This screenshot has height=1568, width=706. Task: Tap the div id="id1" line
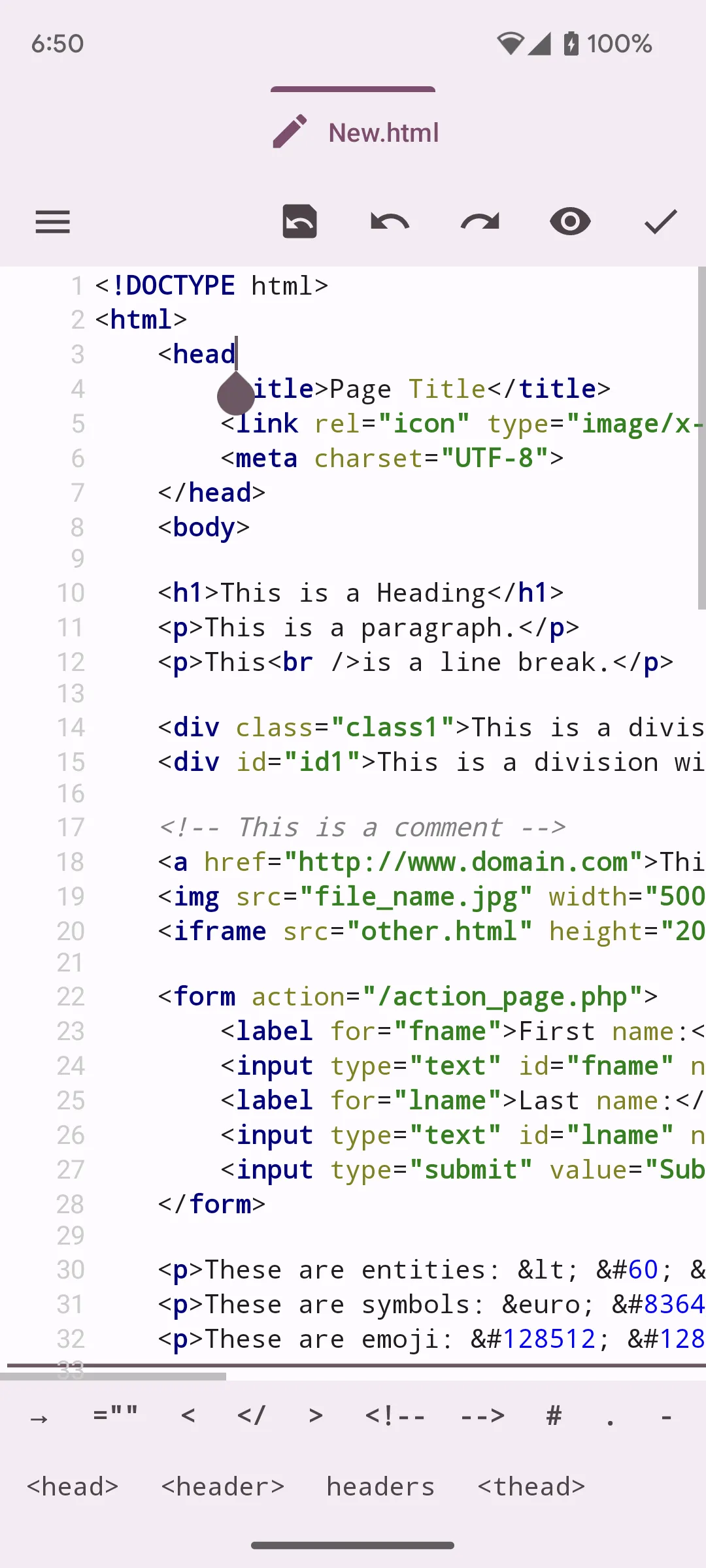click(431, 762)
